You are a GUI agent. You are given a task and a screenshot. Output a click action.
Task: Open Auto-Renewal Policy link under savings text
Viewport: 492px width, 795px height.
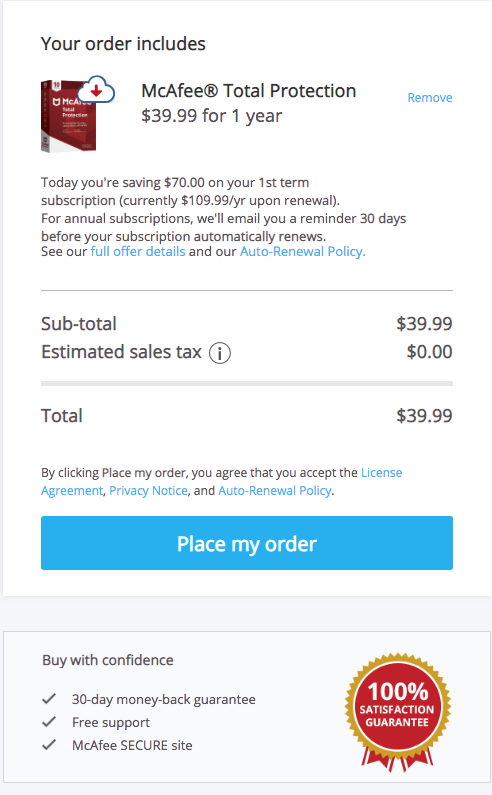point(302,251)
